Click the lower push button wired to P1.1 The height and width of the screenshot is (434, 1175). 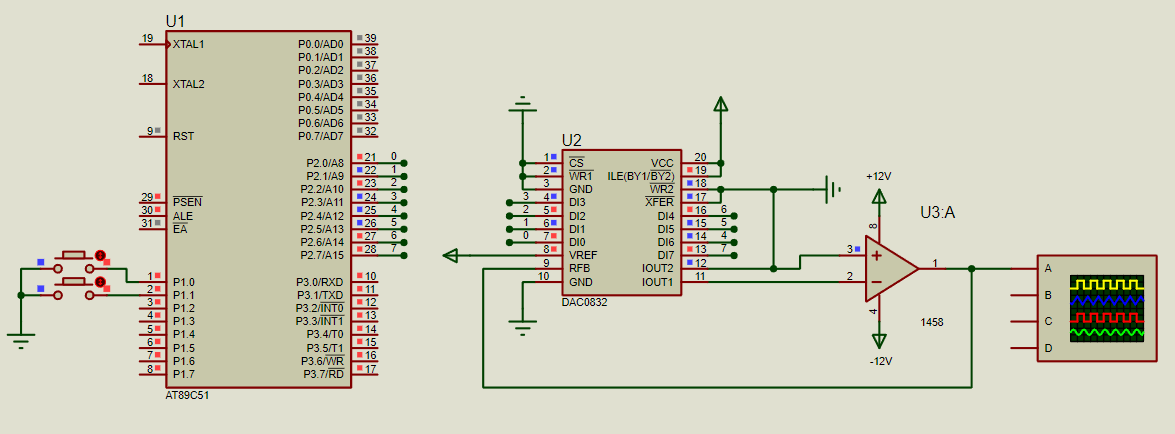click(73, 289)
